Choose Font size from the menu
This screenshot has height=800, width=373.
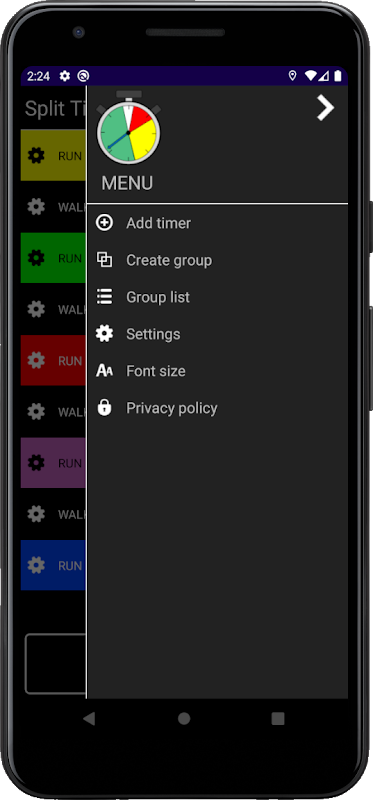coord(217,371)
